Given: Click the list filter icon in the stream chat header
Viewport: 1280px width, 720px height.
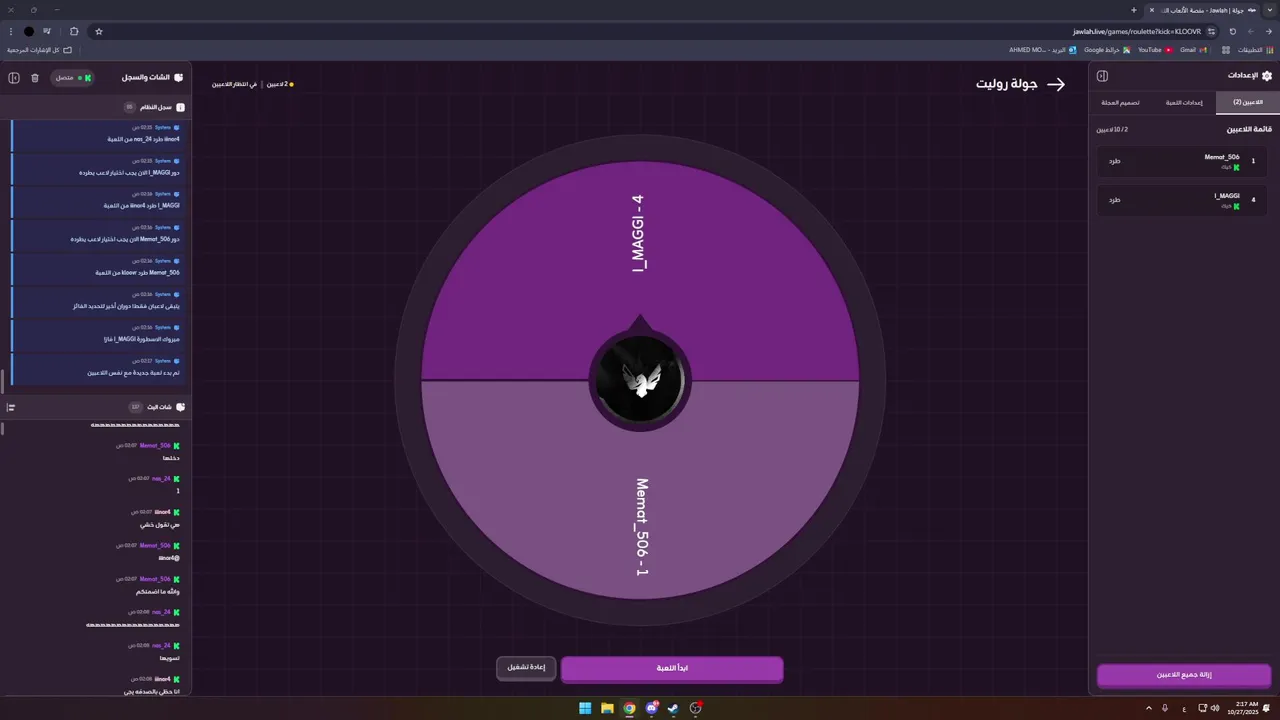Looking at the screenshot, I should (11, 407).
